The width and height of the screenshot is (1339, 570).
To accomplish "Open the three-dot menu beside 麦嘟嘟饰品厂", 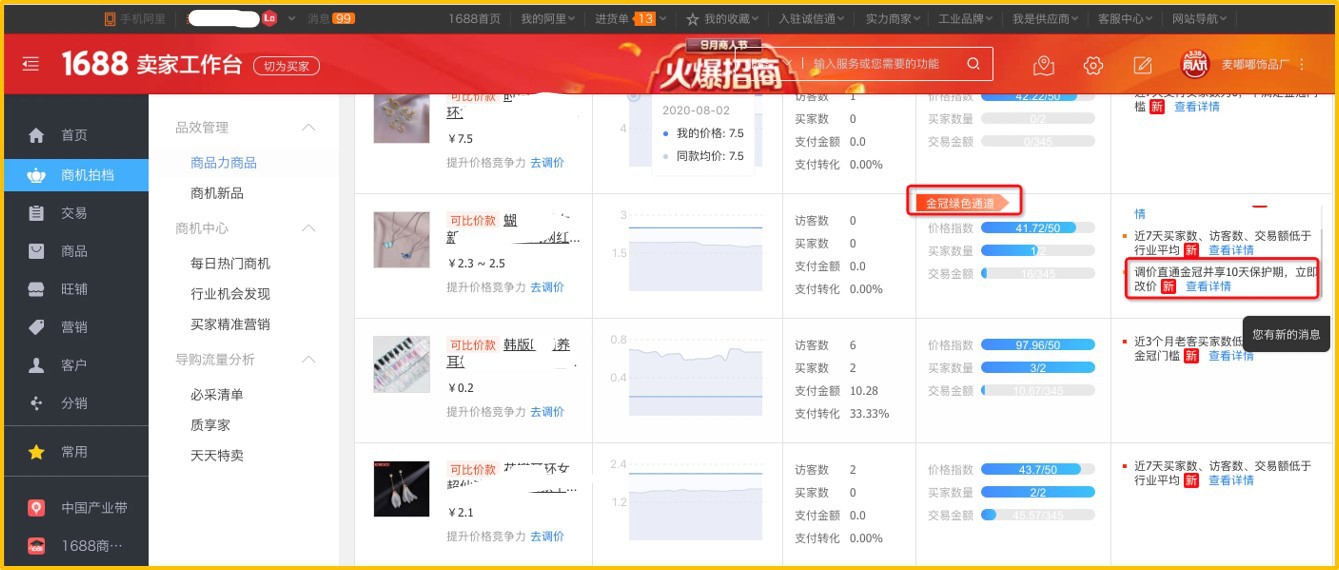I will [x=1301, y=64].
